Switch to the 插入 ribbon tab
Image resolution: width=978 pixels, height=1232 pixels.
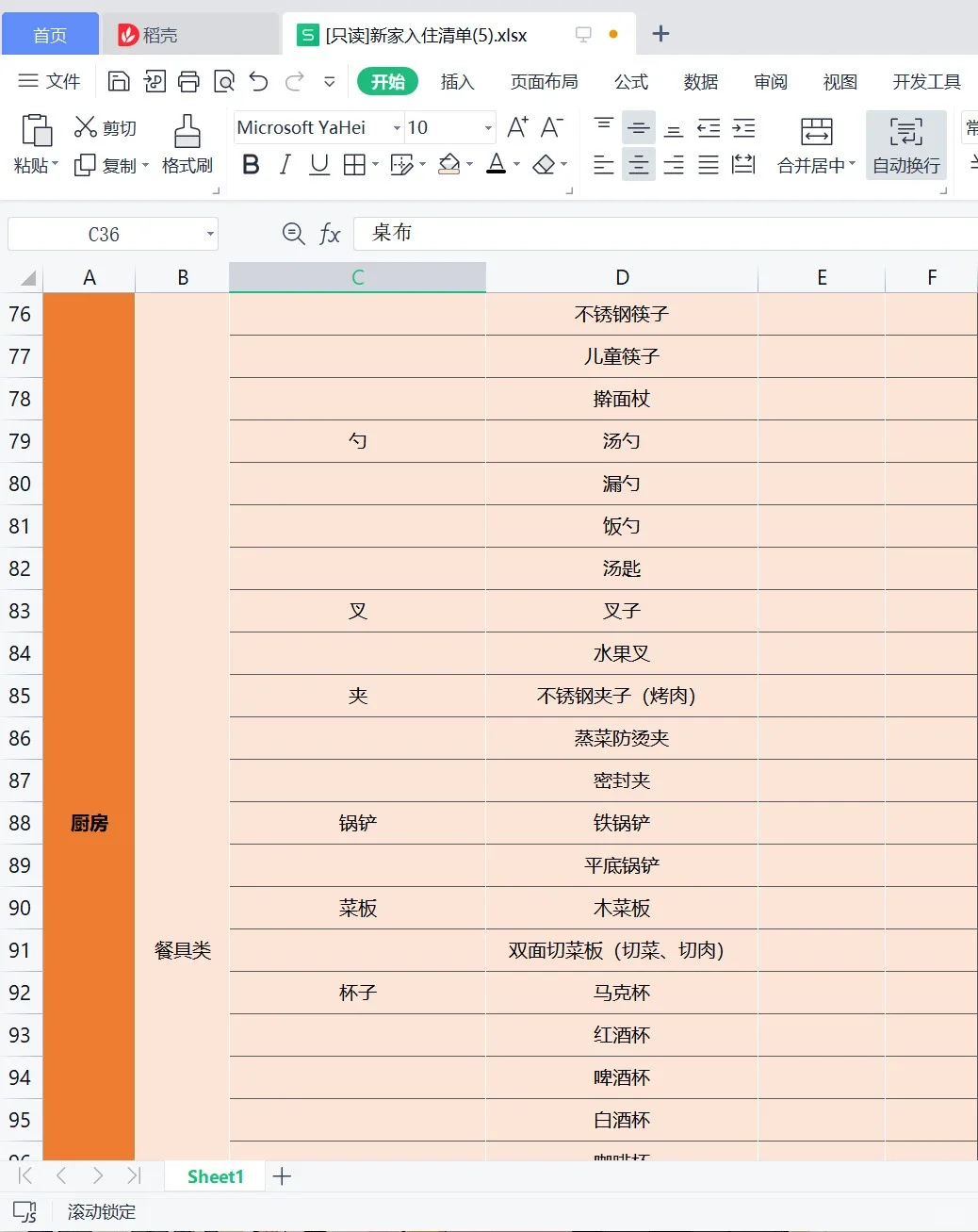[458, 82]
